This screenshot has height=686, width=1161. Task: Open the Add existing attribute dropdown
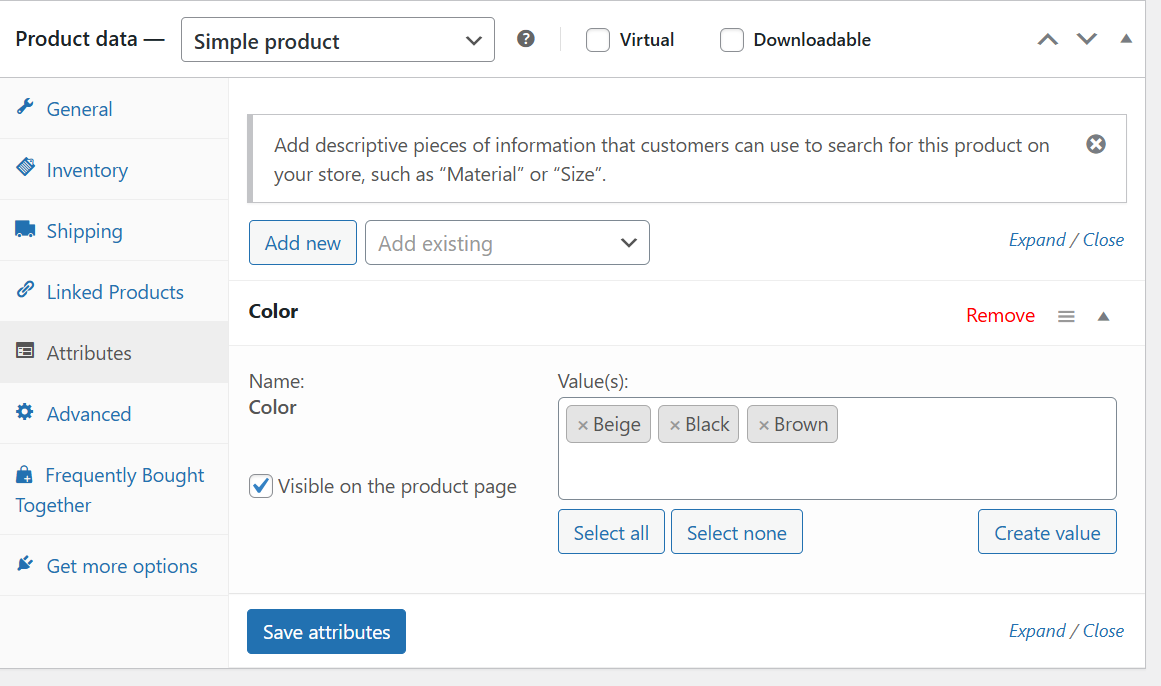coord(507,242)
